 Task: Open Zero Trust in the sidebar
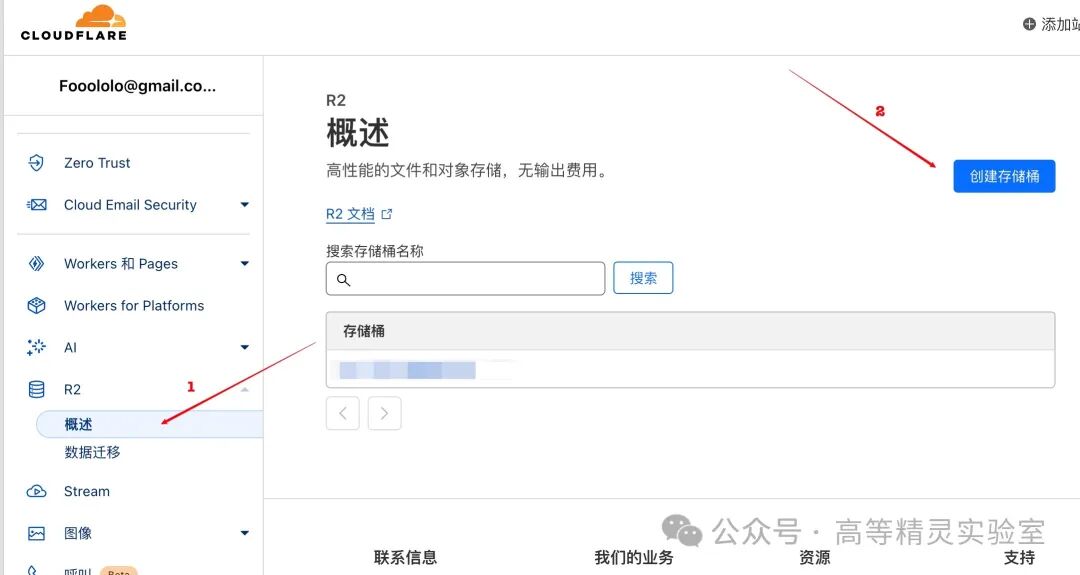click(97, 163)
